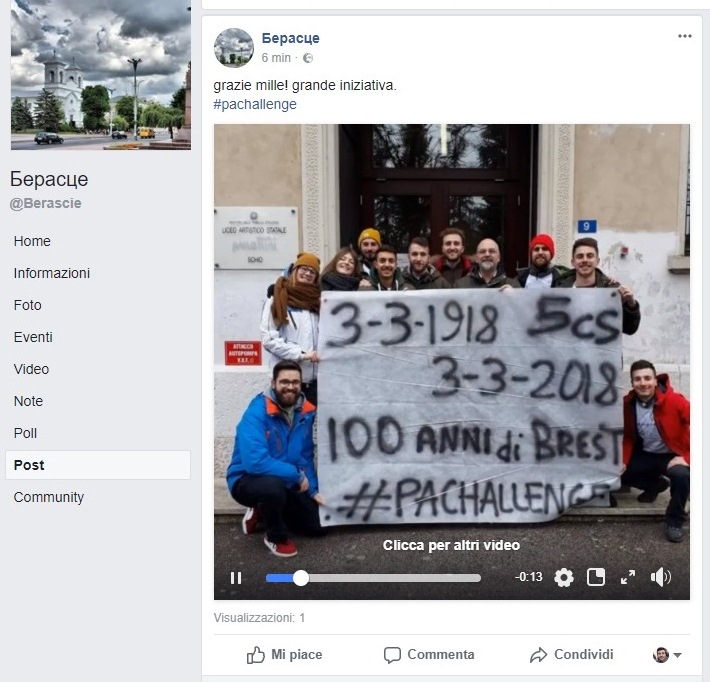Click the public audience globe icon
The width and height of the screenshot is (710, 683).
tap(308, 58)
